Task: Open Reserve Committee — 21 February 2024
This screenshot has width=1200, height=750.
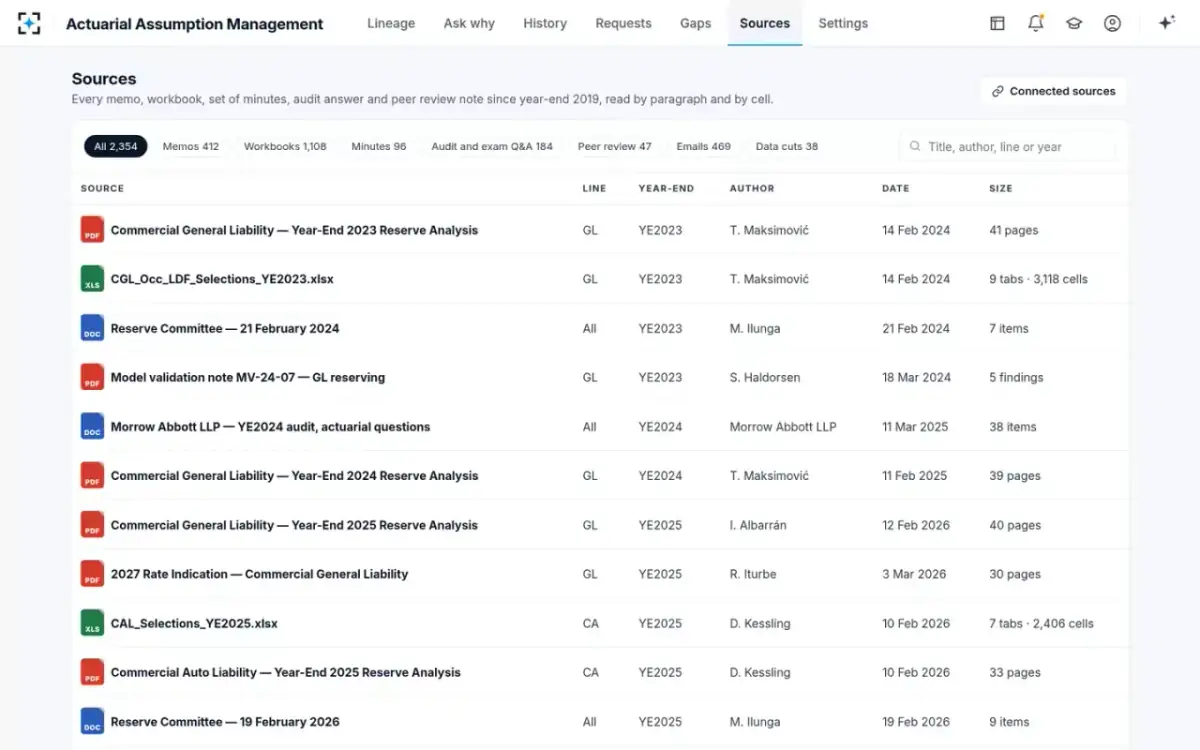Action: tap(225, 328)
